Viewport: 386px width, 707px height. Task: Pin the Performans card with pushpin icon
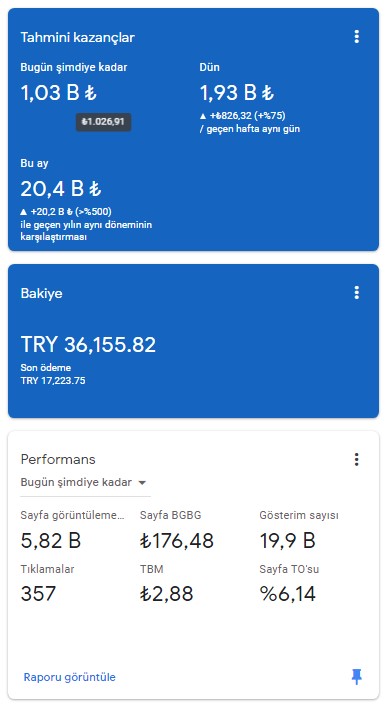tap(356, 676)
